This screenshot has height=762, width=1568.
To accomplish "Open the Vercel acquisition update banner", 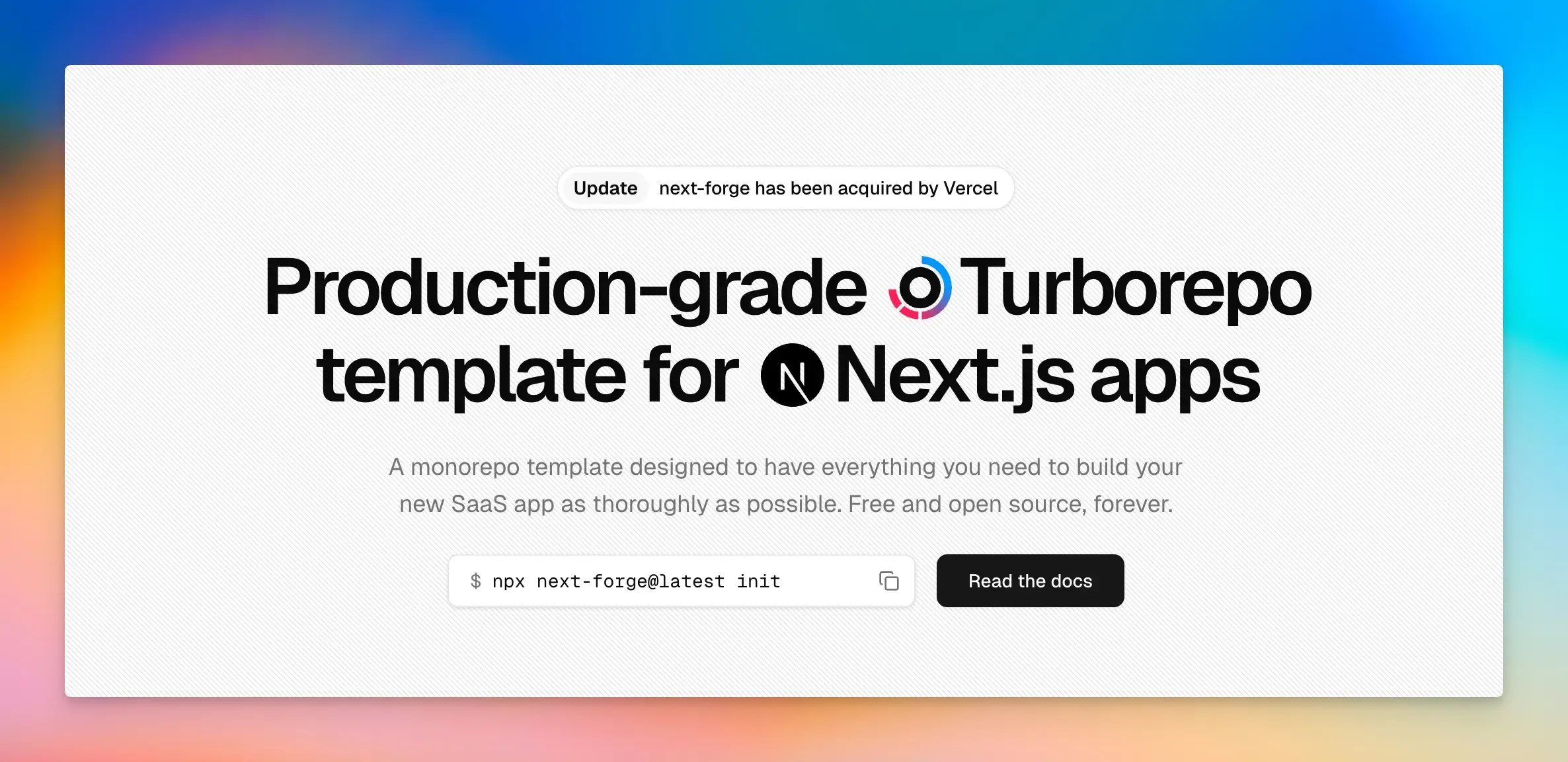I will (785, 189).
